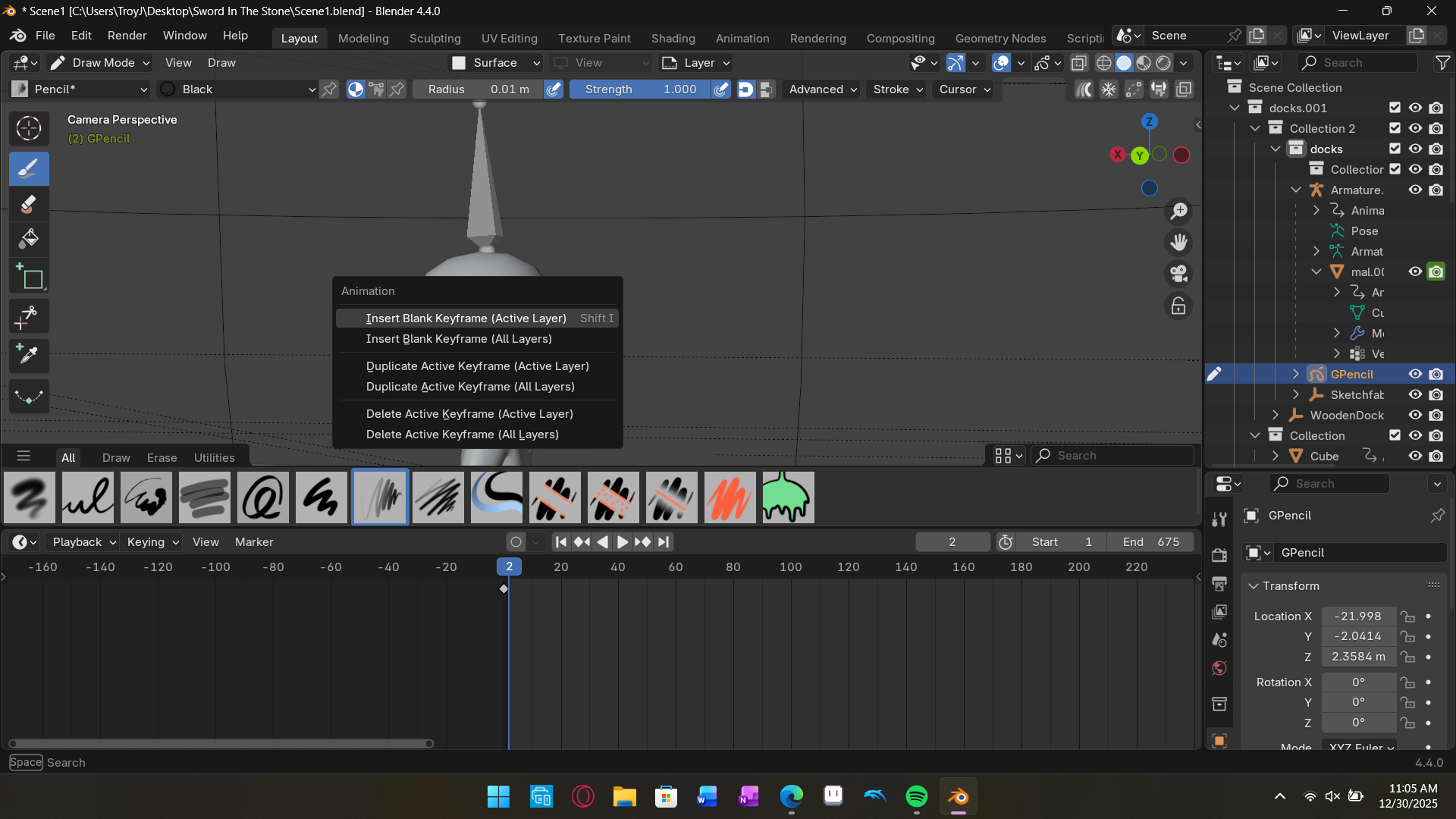Collapse the Transform panel

coord(1254,586)
